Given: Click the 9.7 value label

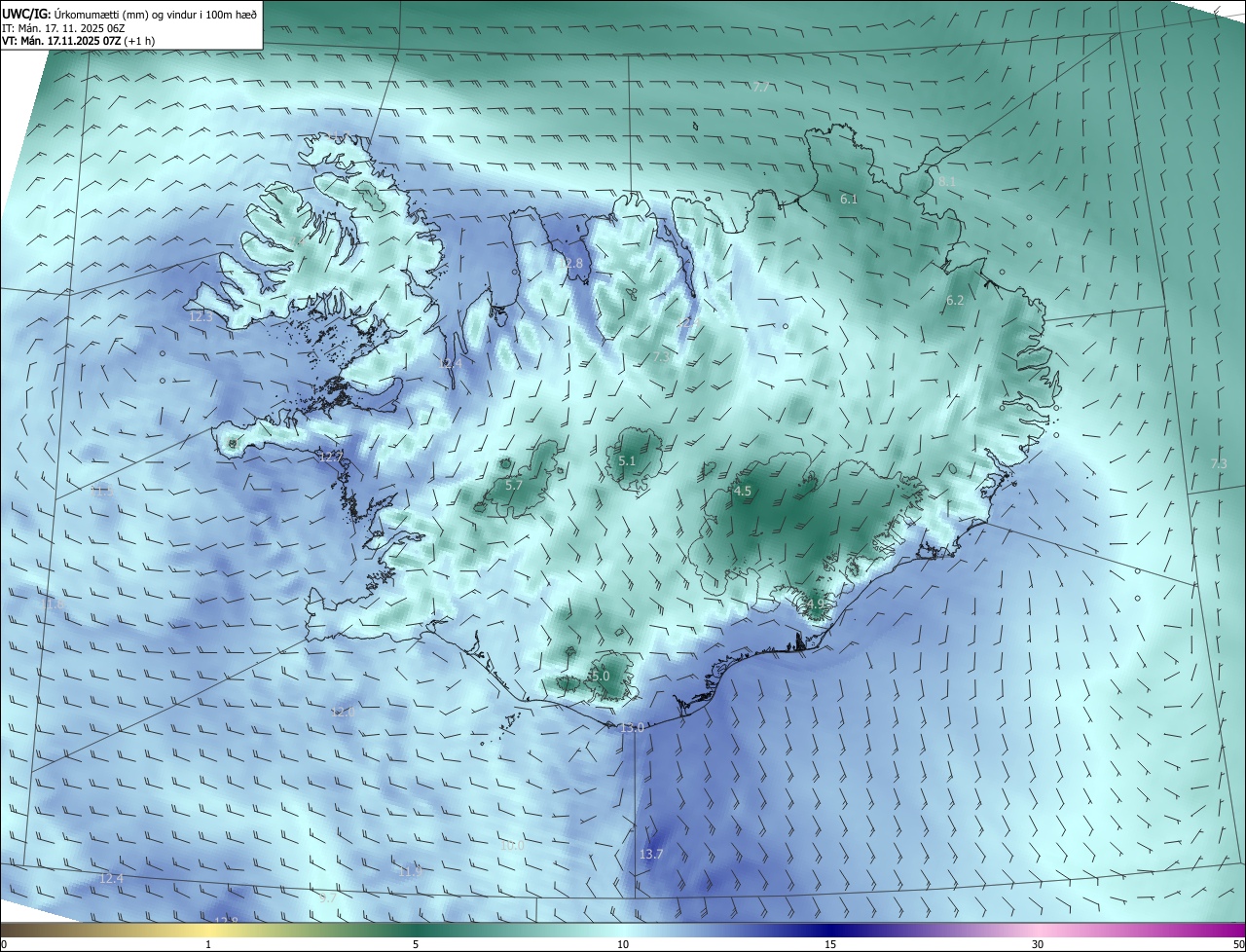Looking at the screenshot, I should coord(328,898).
